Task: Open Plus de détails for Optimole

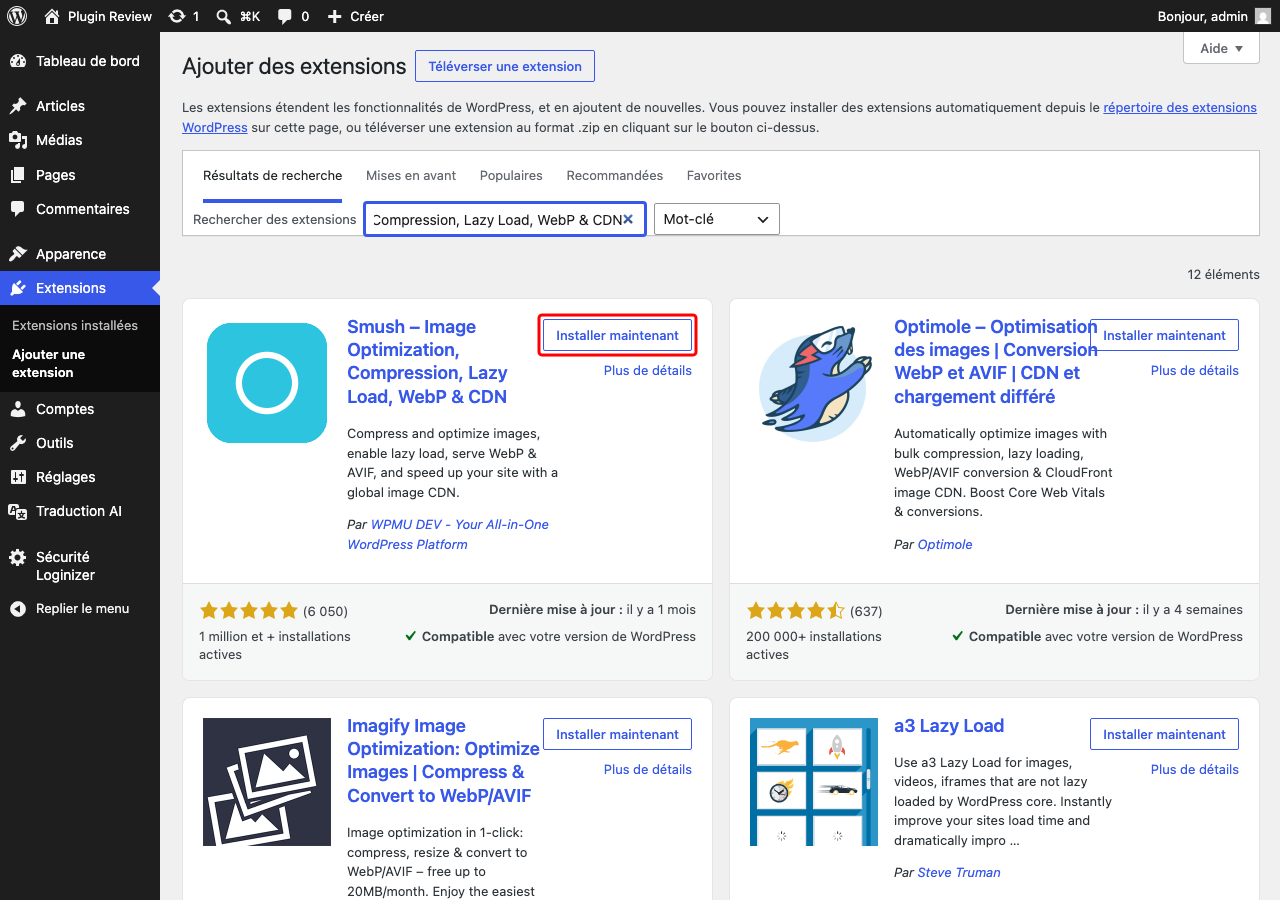Action: [1195, 371]
